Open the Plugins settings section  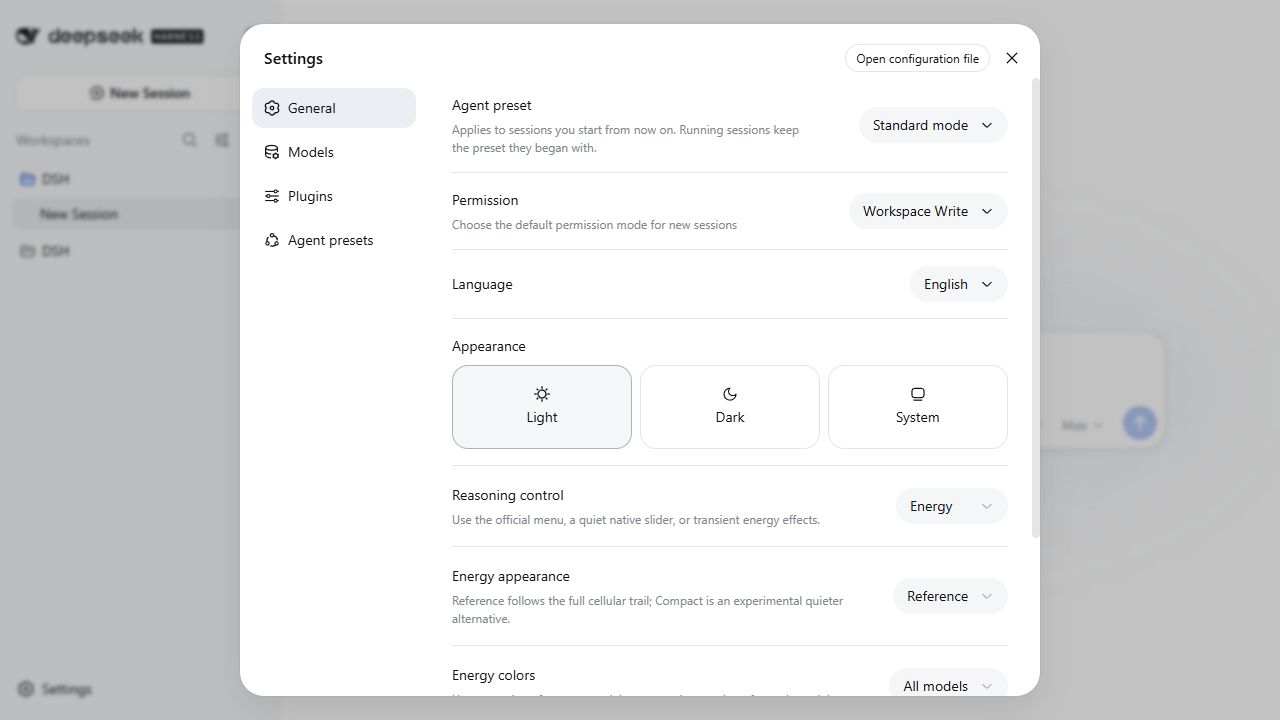tap(333, 196)
